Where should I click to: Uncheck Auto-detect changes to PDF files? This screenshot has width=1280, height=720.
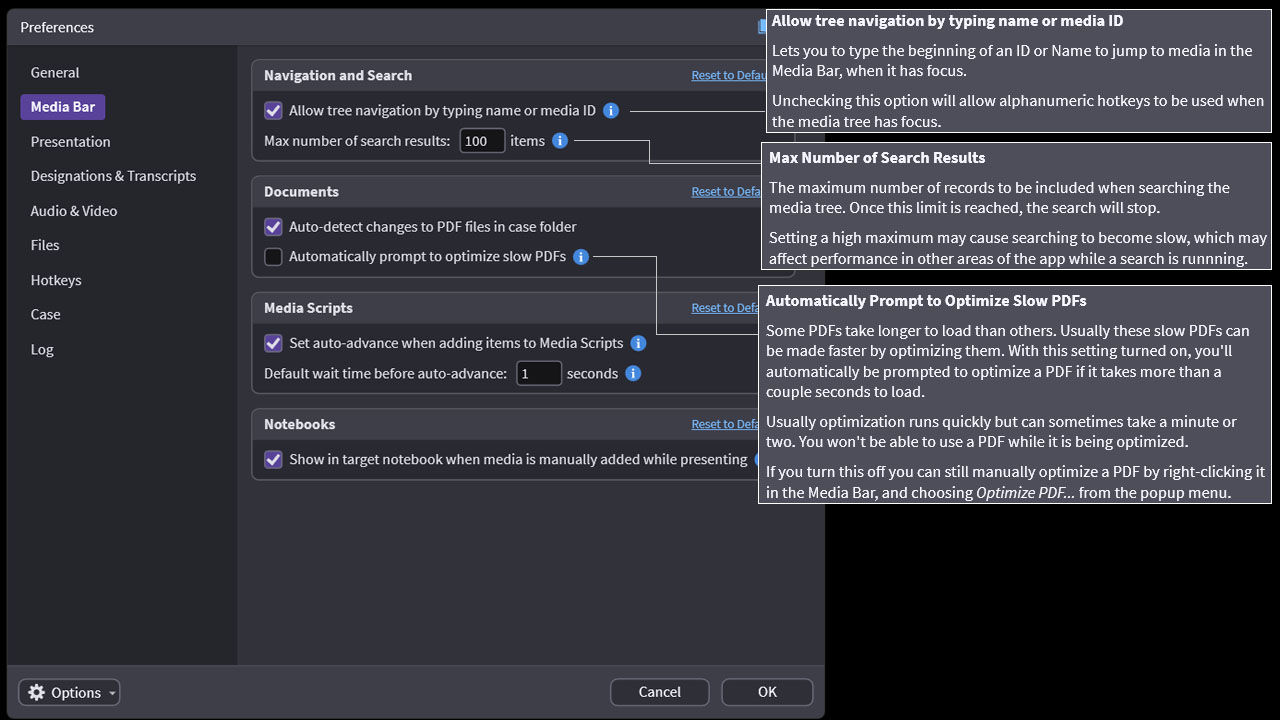pyautogui.click(x=273, y=227)
